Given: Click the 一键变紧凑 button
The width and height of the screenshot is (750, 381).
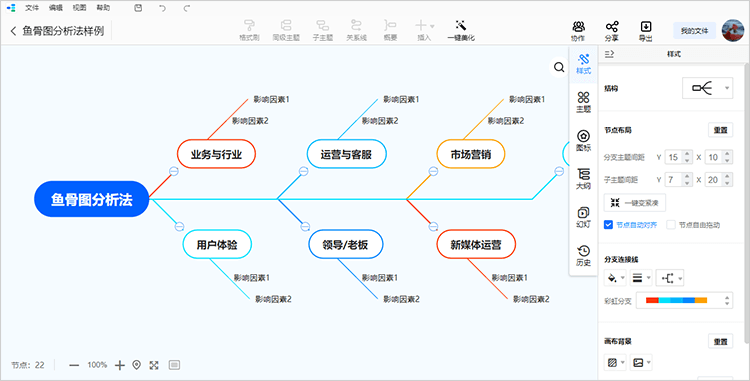Looking at the screenshot, I should coord(635,202).
